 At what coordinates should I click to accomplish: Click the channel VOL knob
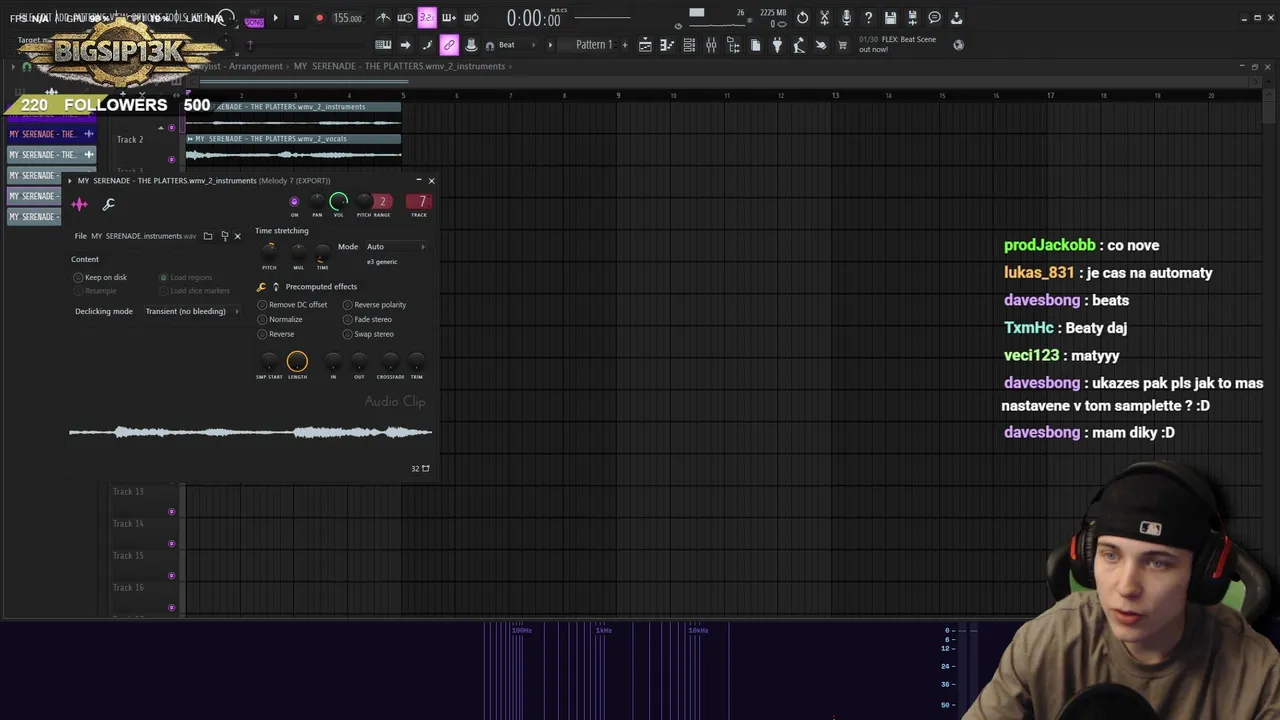(x=338, y=202)
